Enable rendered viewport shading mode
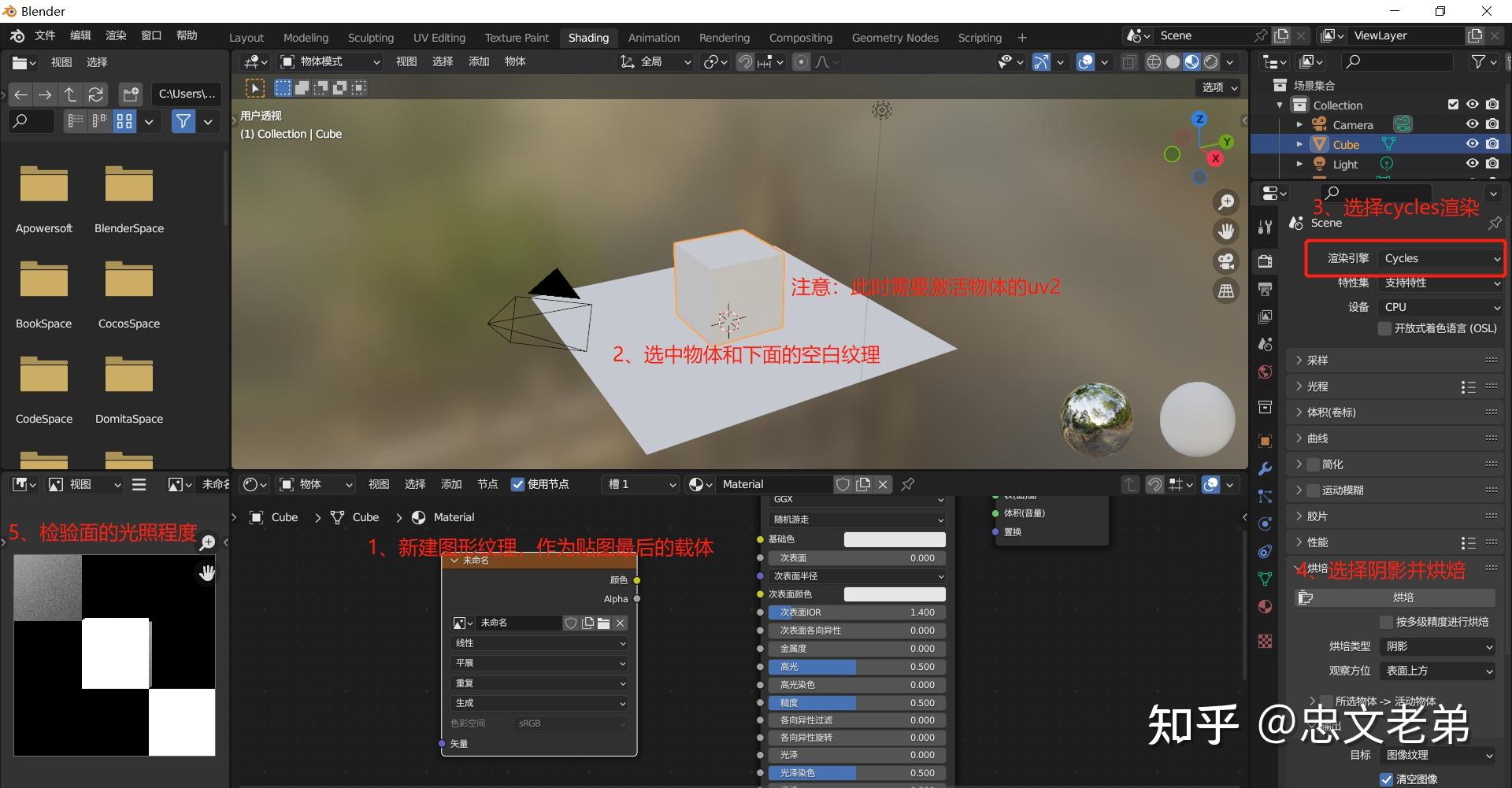 [x=1211, y=62]
